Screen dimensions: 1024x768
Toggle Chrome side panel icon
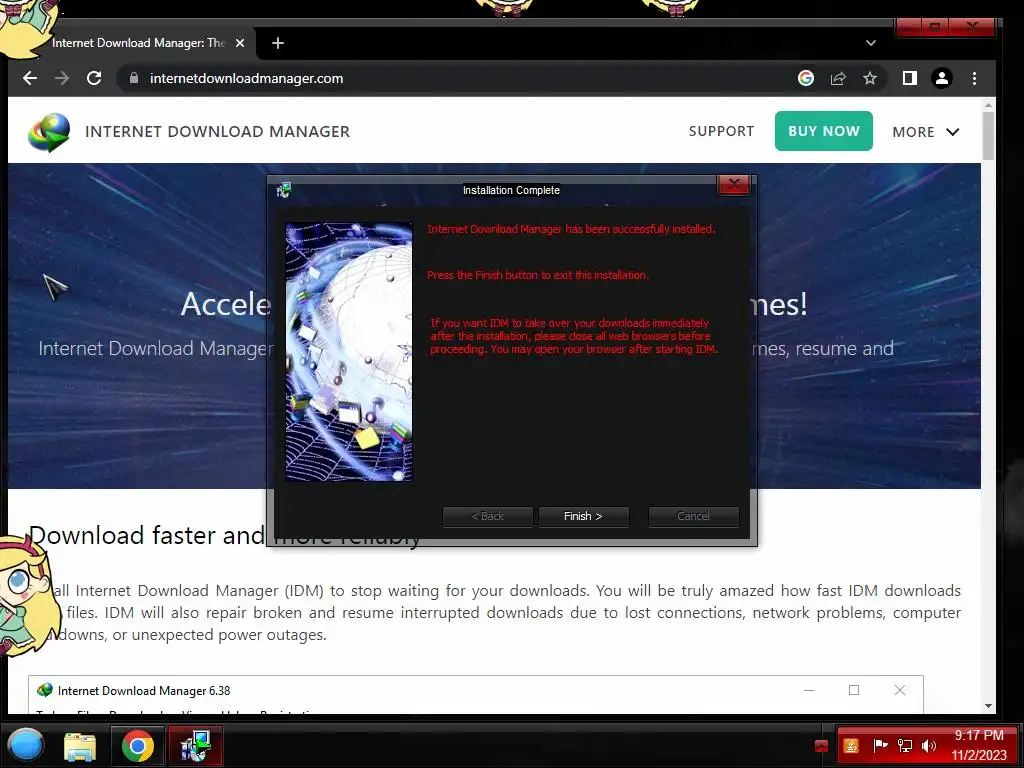(910, 78)
